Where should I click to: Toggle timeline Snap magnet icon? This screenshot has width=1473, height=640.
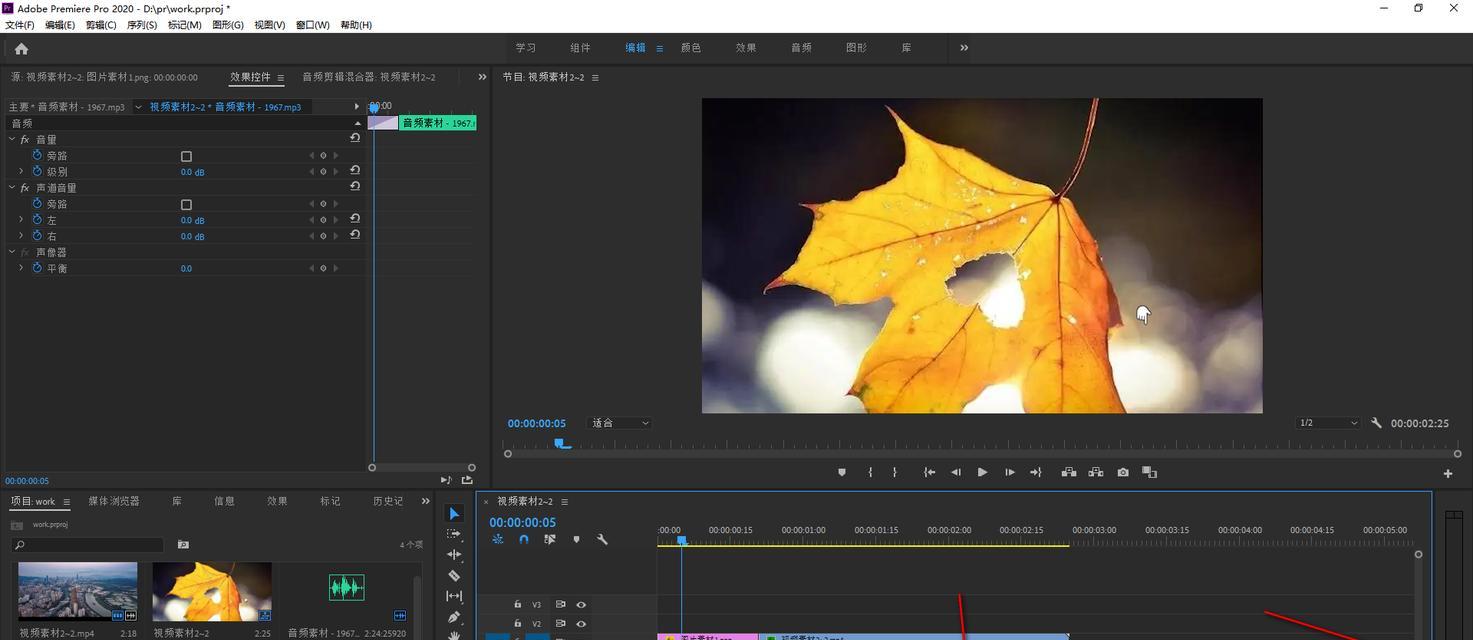pos(524,539)
